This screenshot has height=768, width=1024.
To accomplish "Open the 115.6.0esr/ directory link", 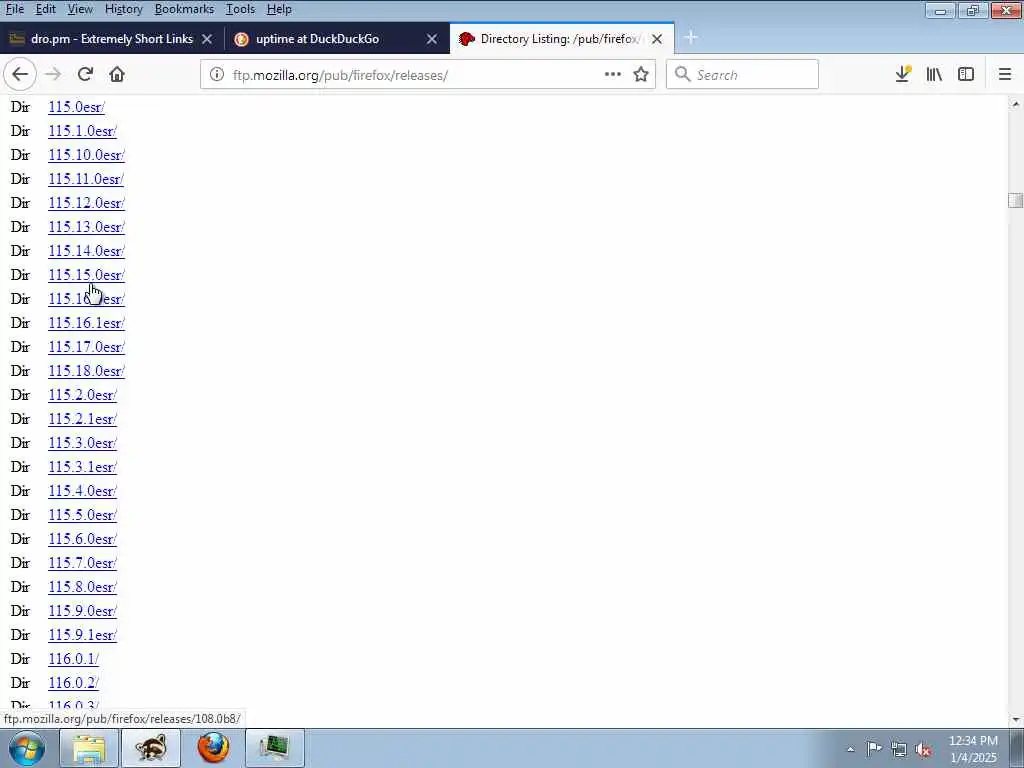I will click(x=82, y=539).
